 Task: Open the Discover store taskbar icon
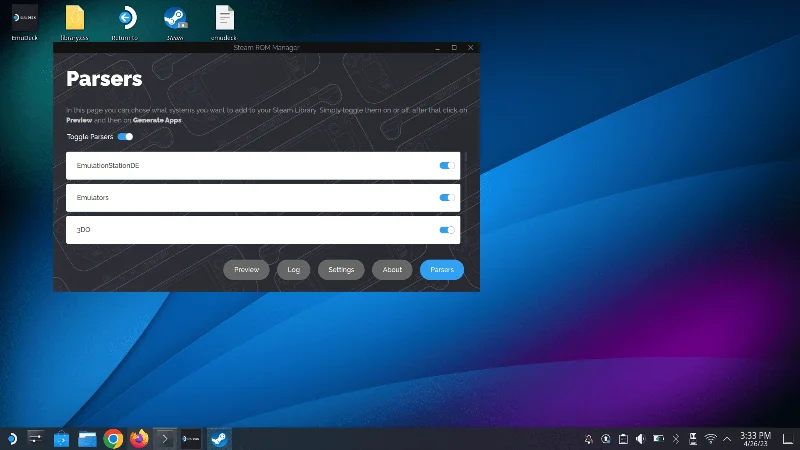click(61, 438)
